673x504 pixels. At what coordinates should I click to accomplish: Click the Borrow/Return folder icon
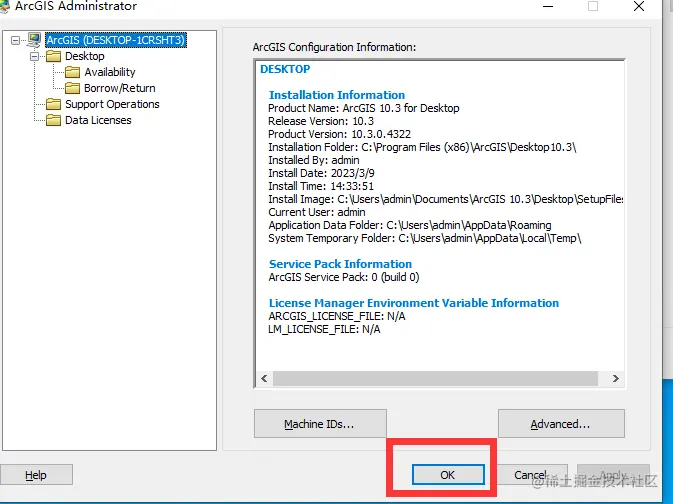tap(73, 88)
